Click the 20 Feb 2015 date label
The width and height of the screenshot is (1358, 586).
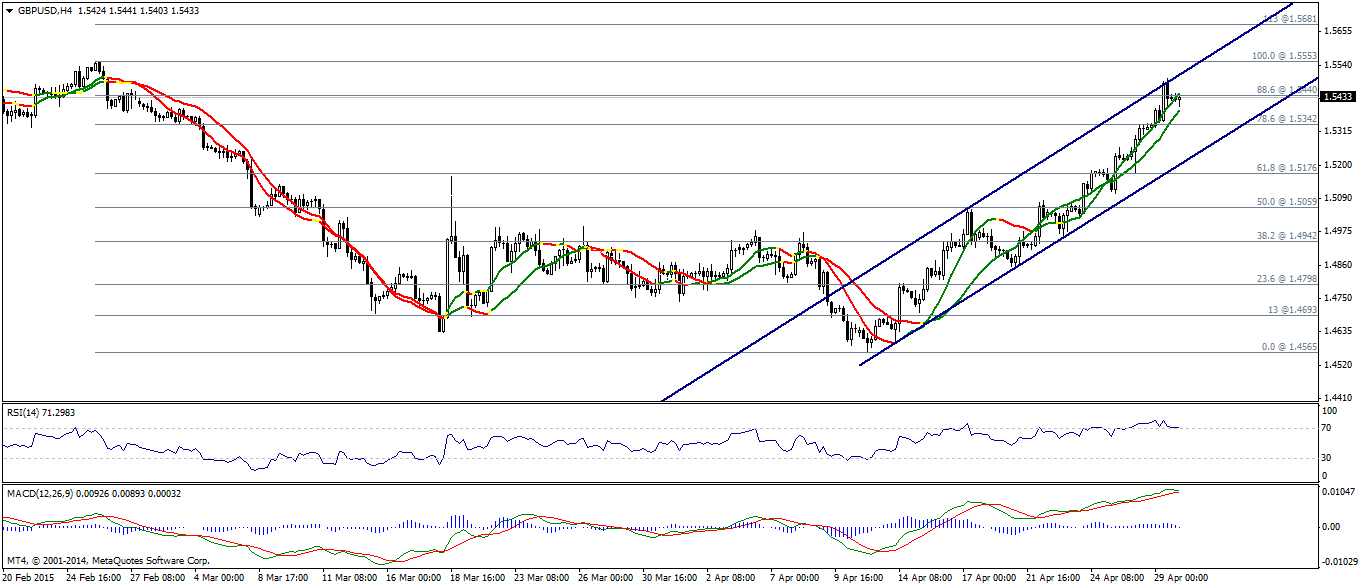tap(26, 577)
